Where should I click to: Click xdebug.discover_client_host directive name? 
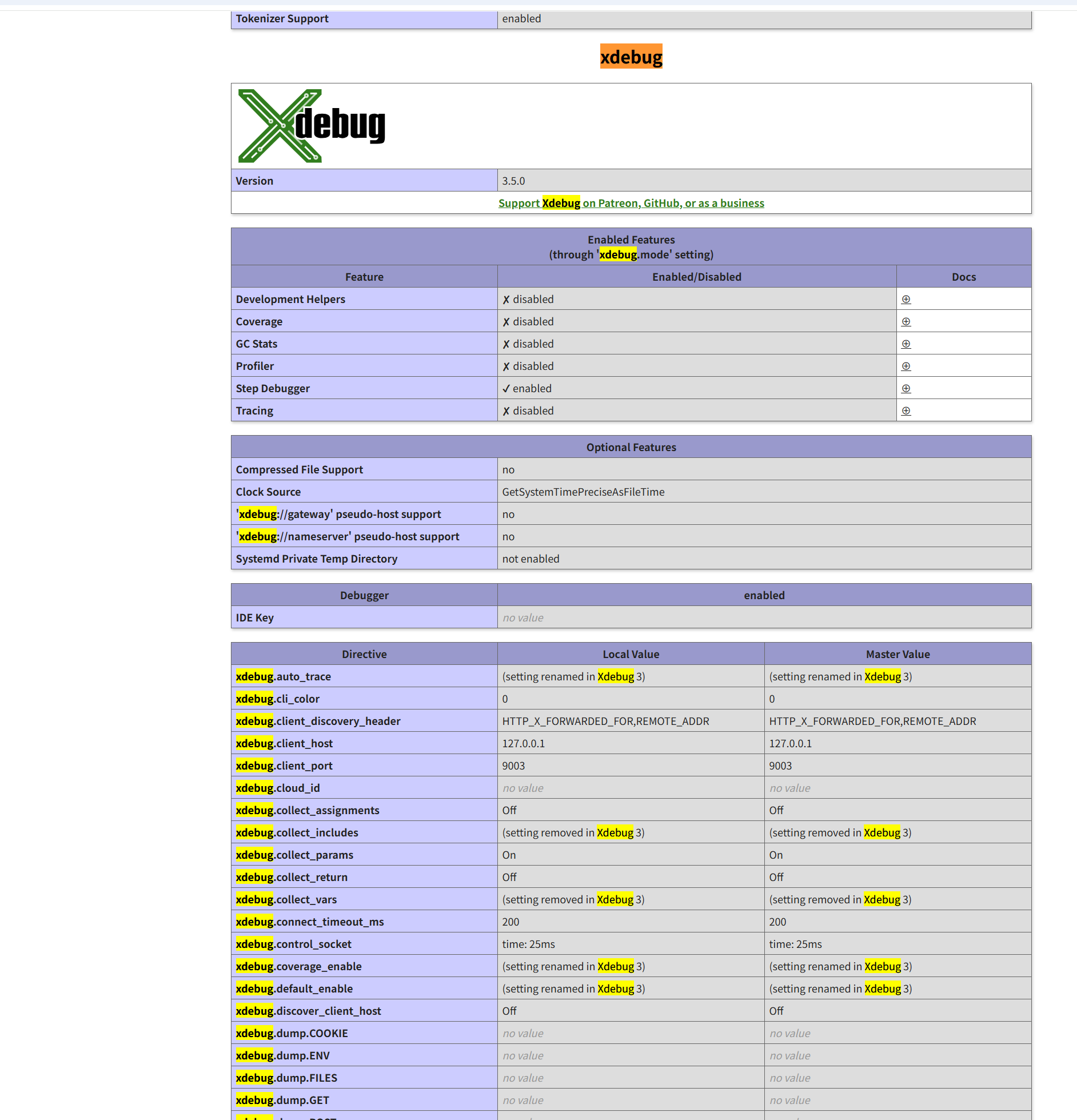[x=308, y=1011]
